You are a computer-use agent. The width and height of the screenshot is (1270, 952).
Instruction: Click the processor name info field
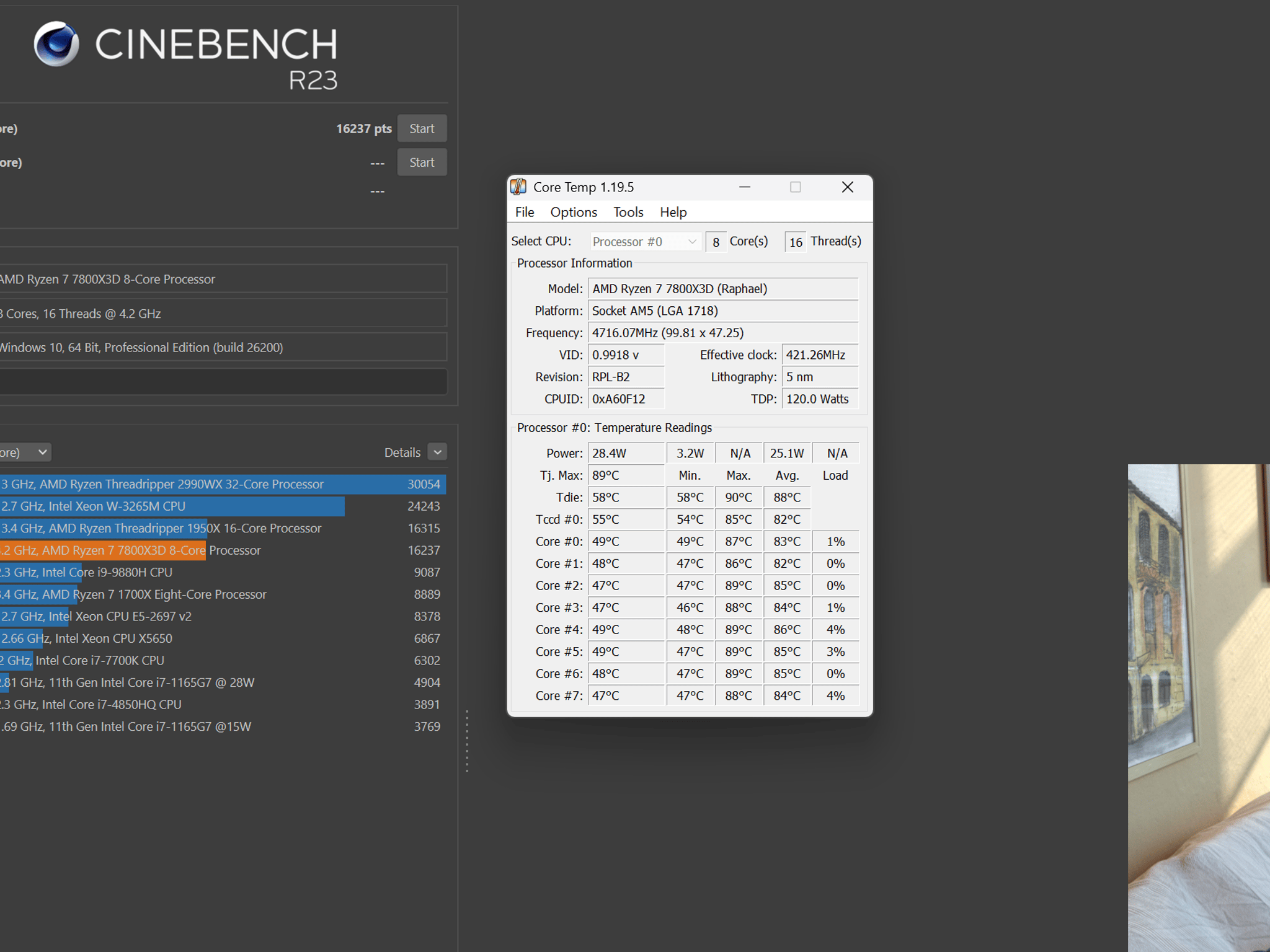click(223, 280)
